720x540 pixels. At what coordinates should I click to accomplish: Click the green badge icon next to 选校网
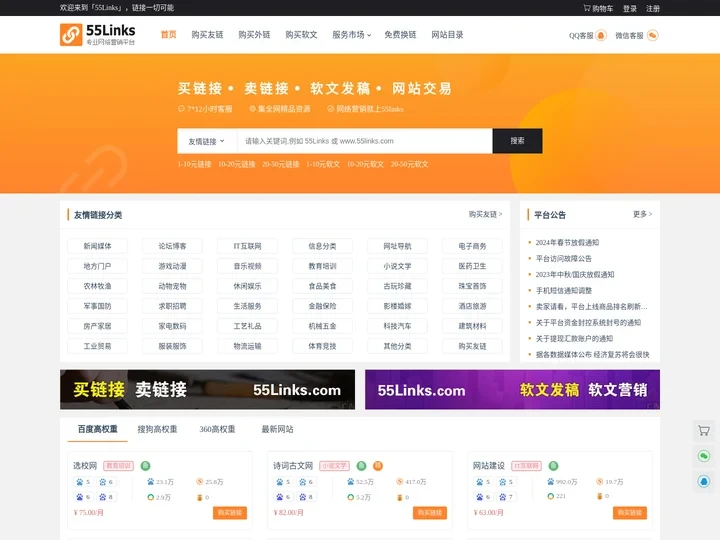[145, 466]
